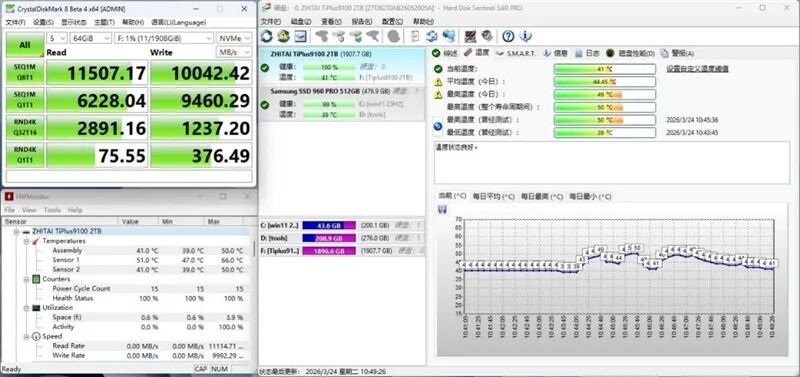
Task: Open 磁盘 menu in Hard Disk Sentinel
Action: click(301, 21)
